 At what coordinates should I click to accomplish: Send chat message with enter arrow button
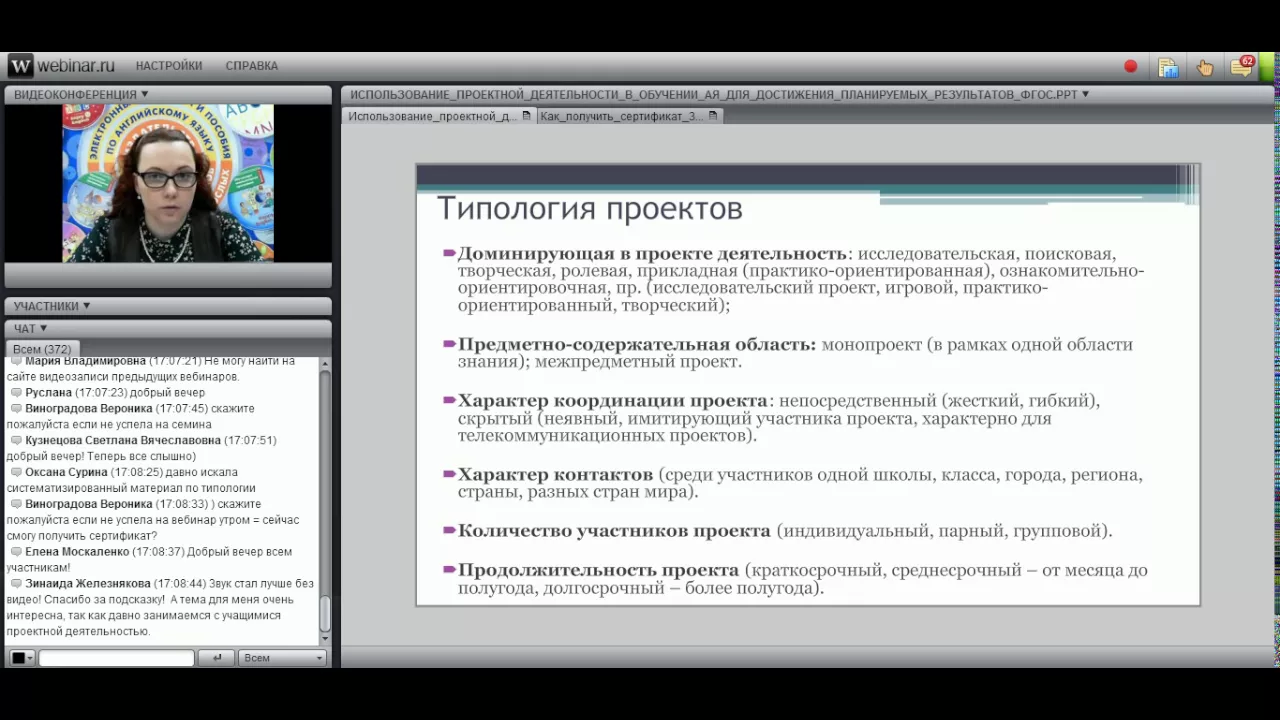[217, 658]
